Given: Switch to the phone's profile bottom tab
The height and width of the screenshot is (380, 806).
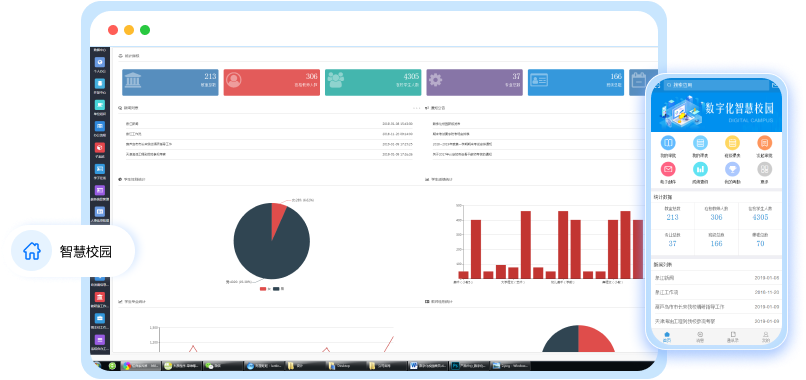Looking at the screenshot, I should 765,337.
